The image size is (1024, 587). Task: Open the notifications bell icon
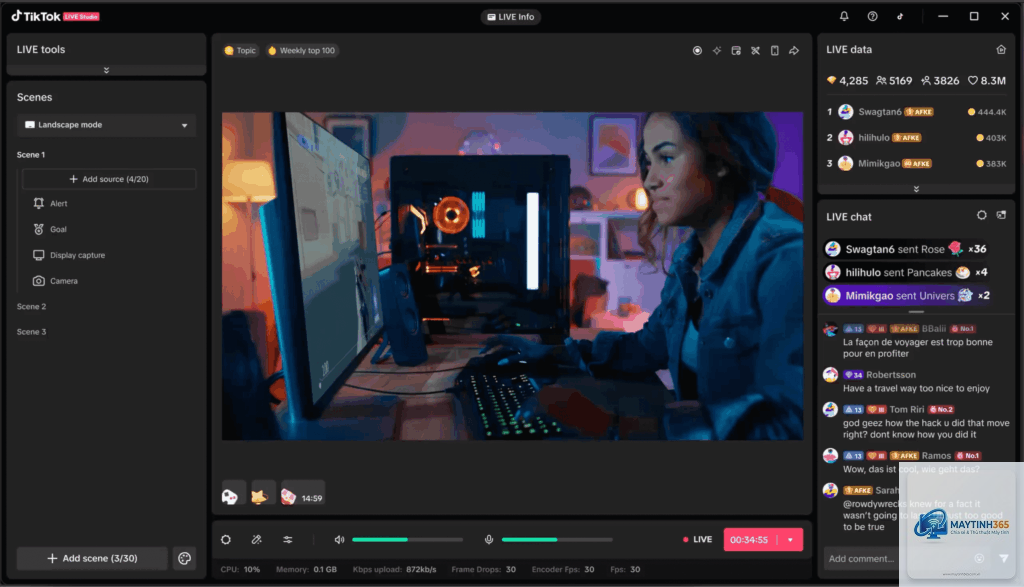(844, 16)
